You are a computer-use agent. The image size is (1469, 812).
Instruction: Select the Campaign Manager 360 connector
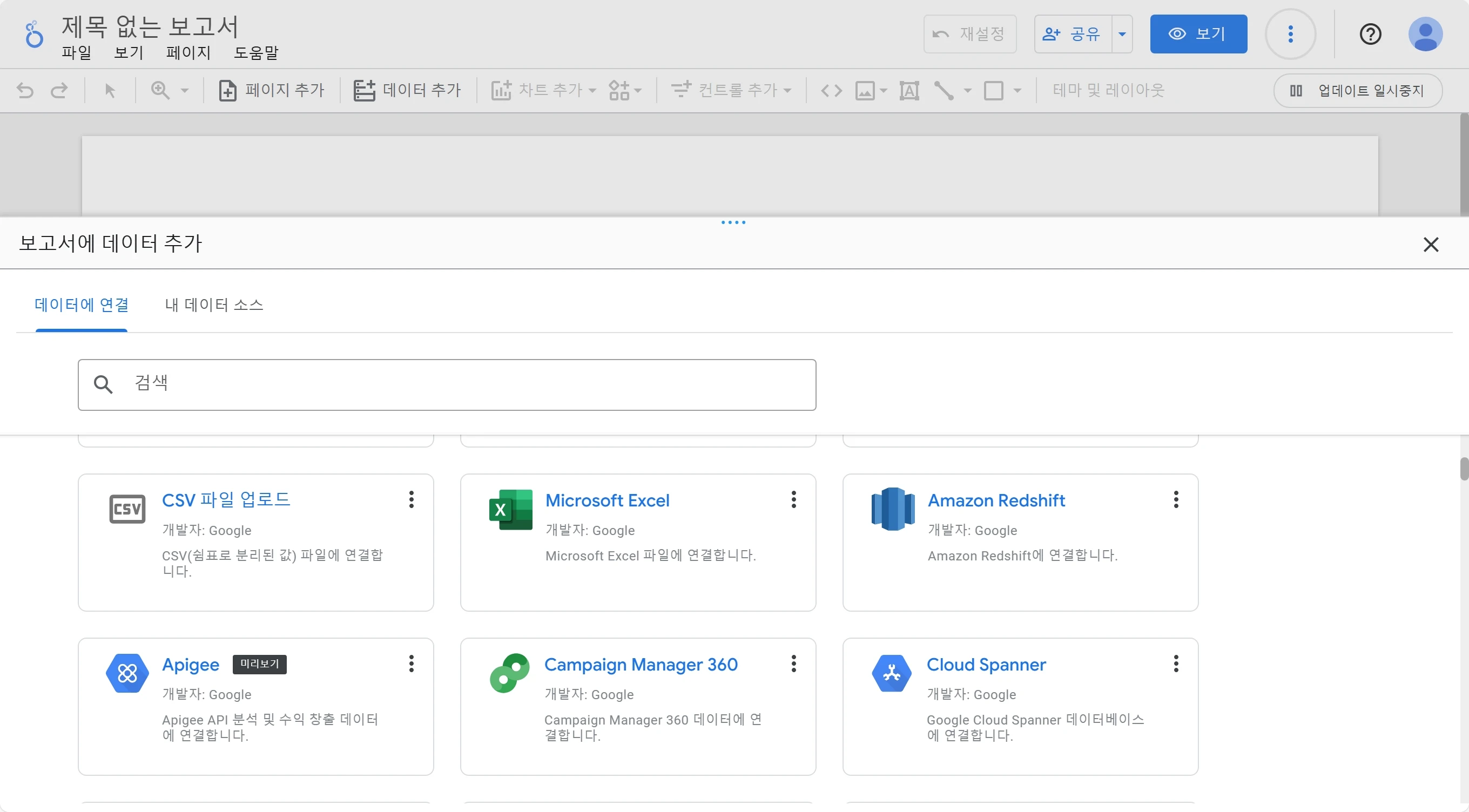[x=637, y=707]
